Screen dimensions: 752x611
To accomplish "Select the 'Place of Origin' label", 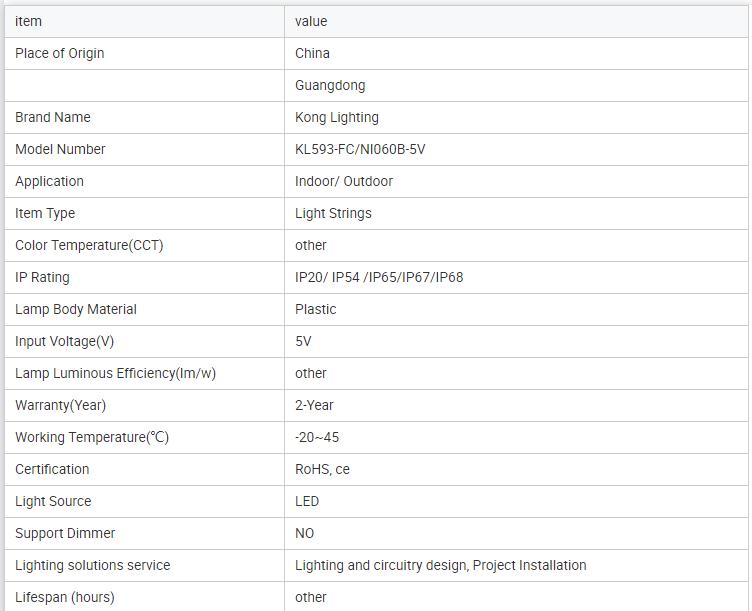I will pos(60,53).
